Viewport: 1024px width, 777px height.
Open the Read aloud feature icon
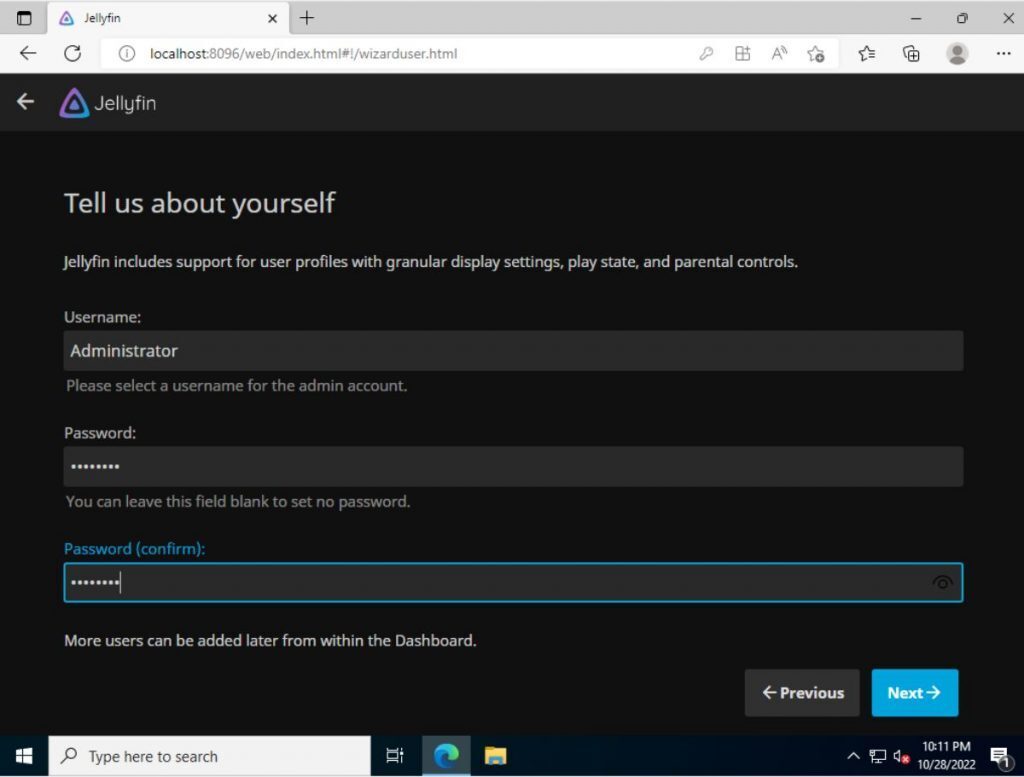pos(779,54)
